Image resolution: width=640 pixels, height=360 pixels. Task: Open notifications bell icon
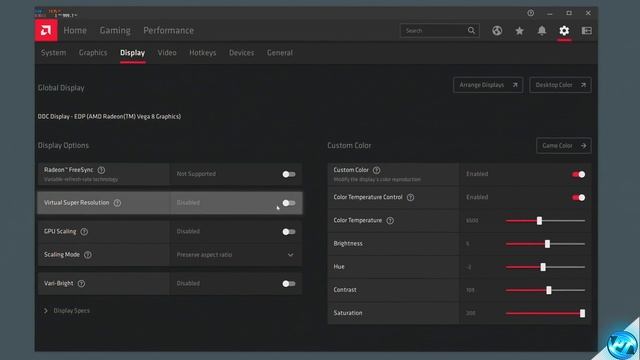[x=542, y=31]
